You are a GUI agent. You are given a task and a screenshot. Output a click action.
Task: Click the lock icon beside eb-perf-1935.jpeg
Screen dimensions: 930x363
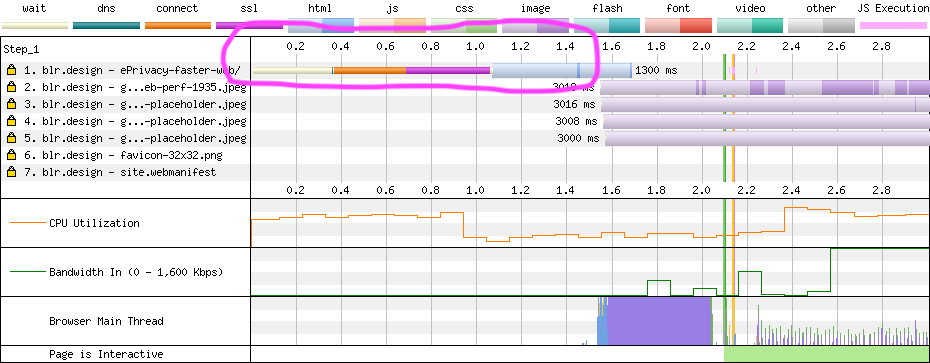pos(11,88)
